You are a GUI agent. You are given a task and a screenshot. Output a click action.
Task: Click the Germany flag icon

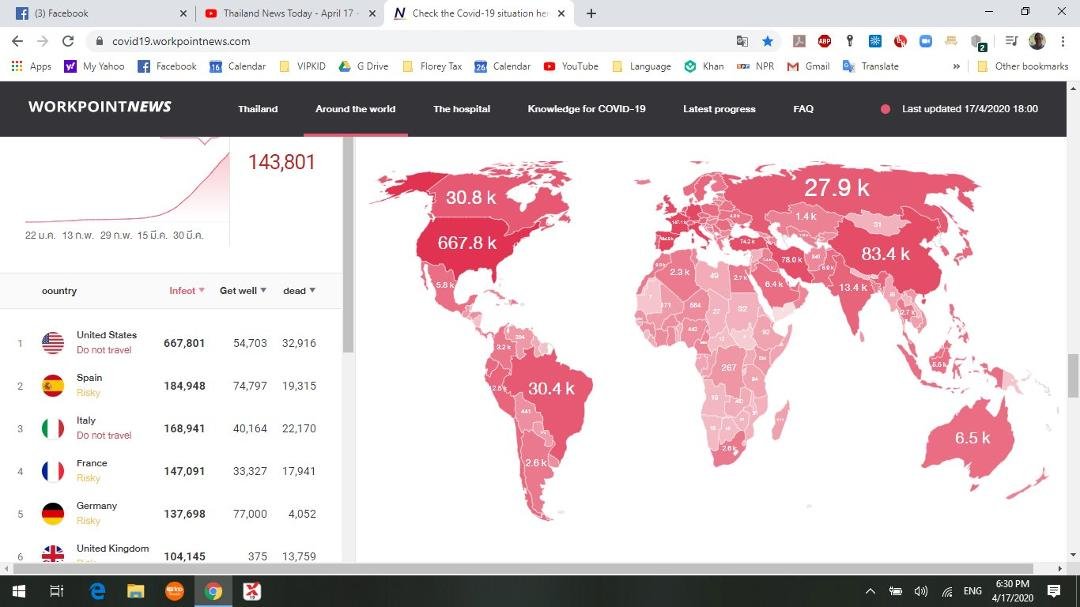pos(53,513)
